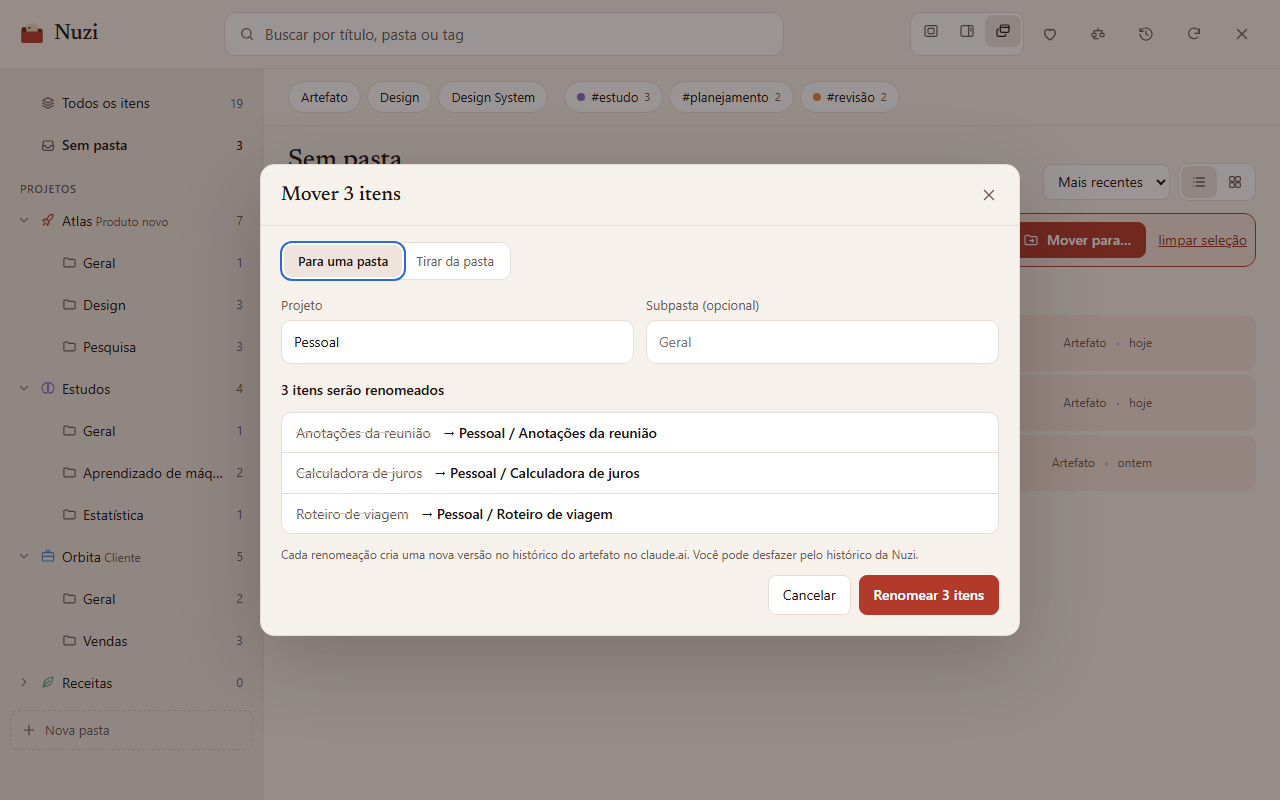
Task: Click the Nuzi toolbox logo icon
Action: [32, 33]
